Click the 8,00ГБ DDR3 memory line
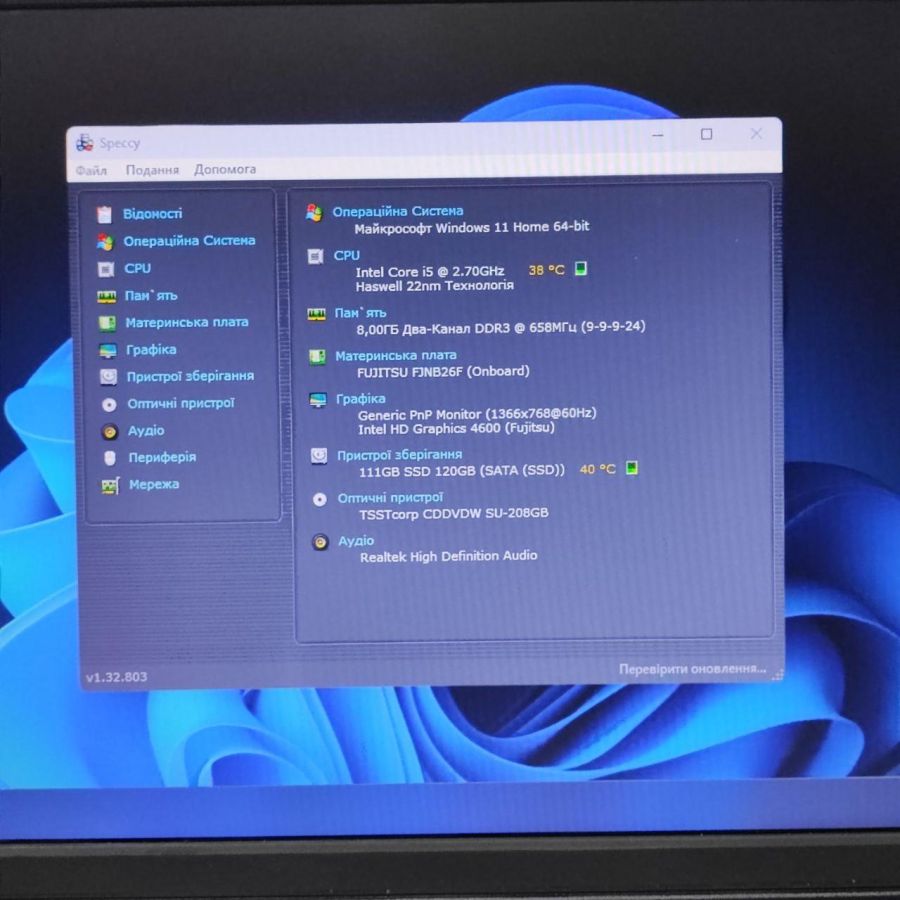The image size is (900, 900). point(501,328)
